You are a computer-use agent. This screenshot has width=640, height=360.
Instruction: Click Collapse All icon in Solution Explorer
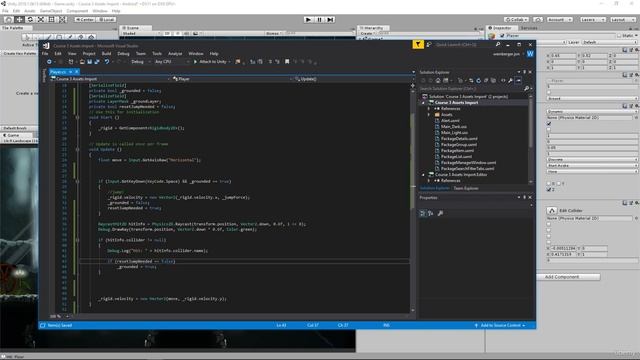click(486, 80)
